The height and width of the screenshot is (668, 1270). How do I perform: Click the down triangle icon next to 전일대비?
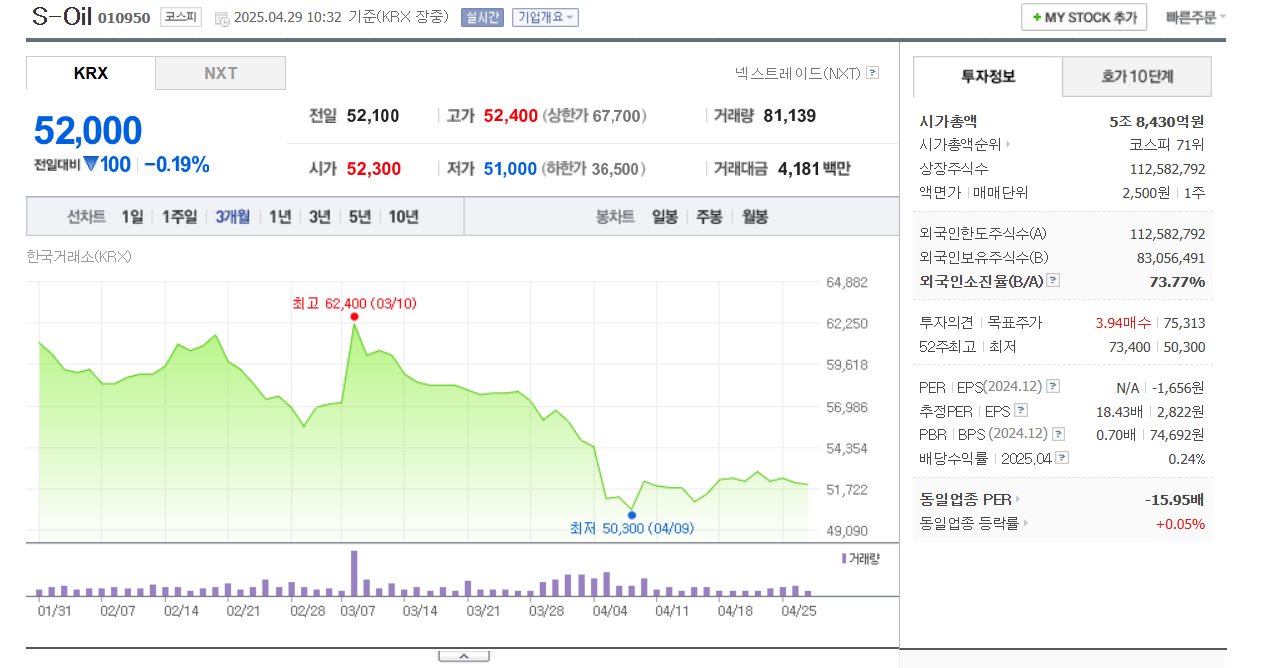[91, 164]
